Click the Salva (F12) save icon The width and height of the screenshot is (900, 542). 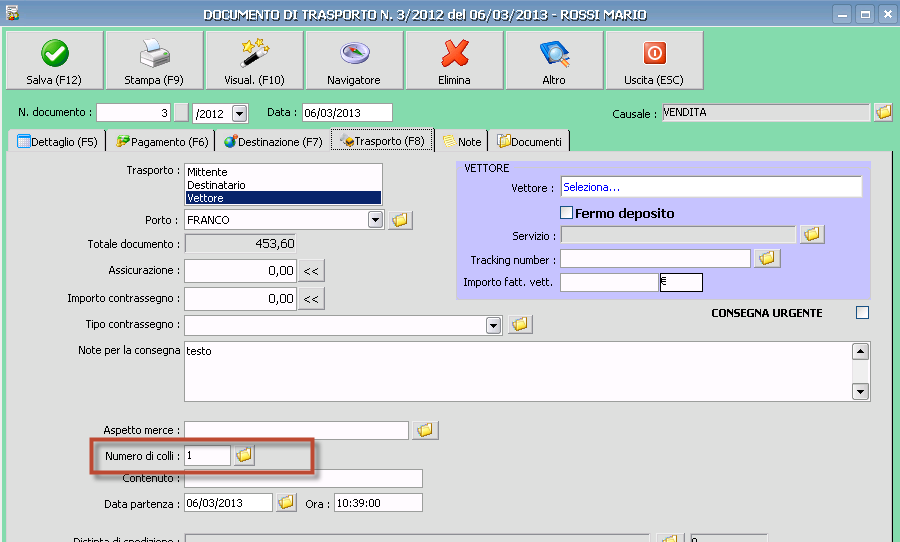tap(54, 53)
